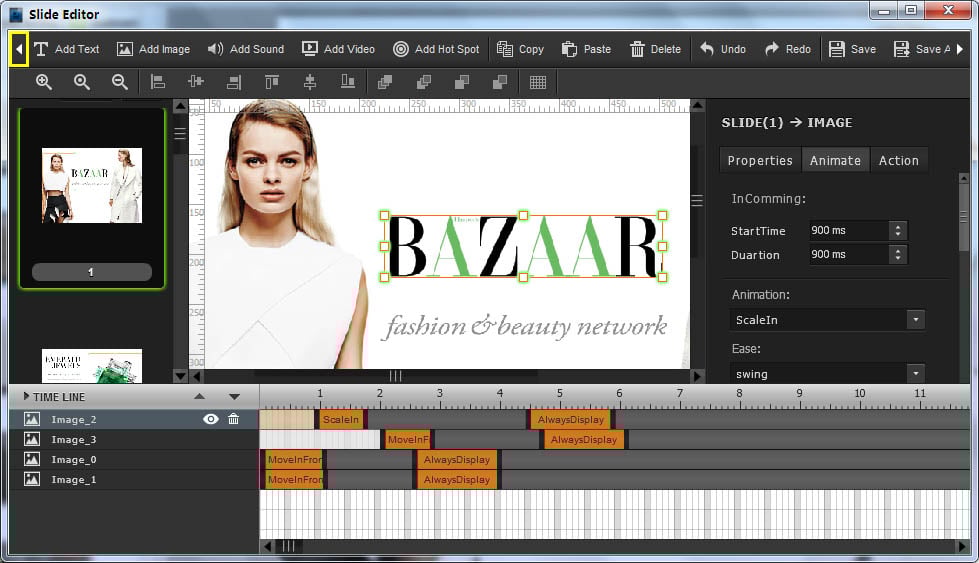Switch to the Action tab
The height and width of the screenshot is (563, 979).
(898, 160)
